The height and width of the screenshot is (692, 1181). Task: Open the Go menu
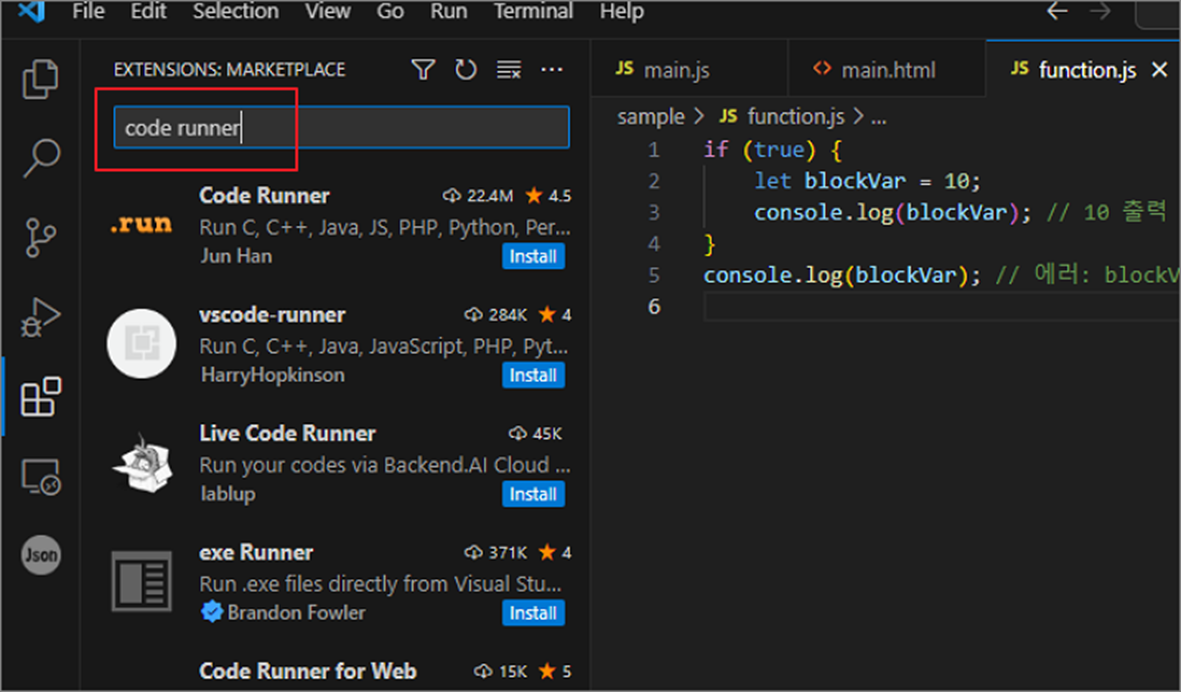390,11
